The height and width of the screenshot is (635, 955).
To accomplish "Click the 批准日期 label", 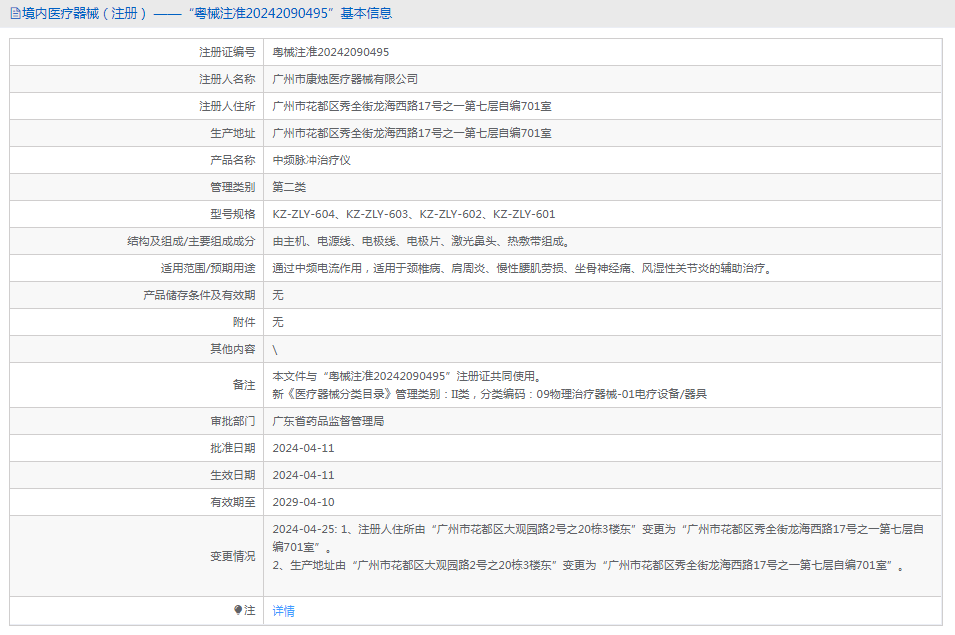I will click(233, 448).
